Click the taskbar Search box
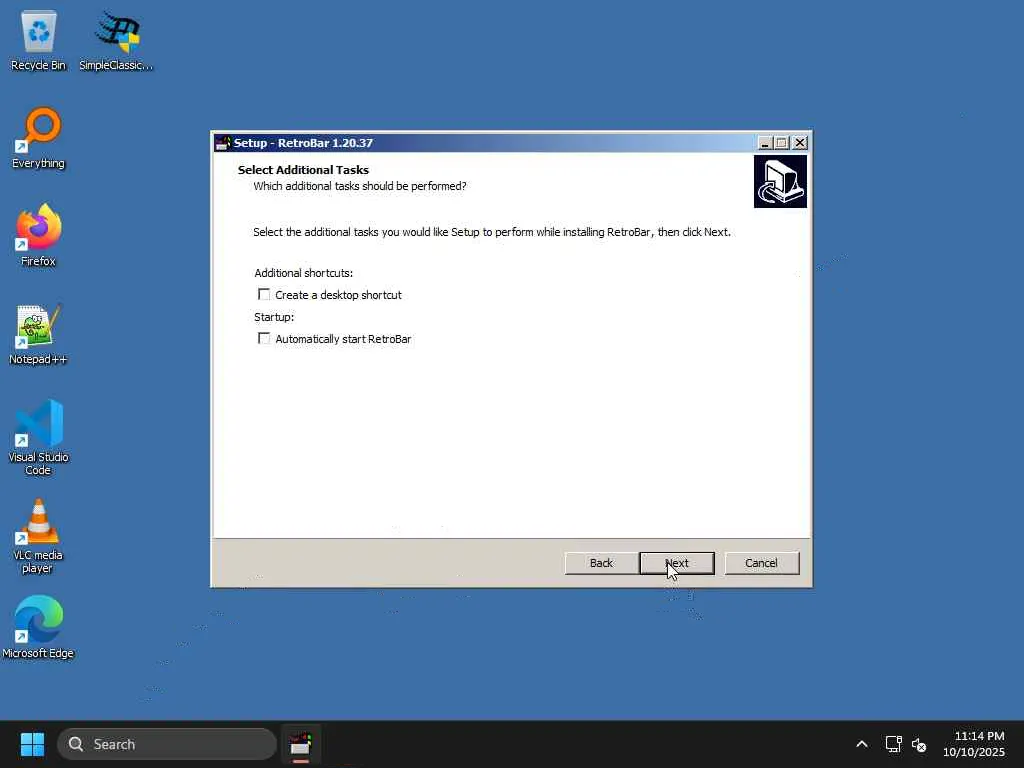 pos(167,744)
